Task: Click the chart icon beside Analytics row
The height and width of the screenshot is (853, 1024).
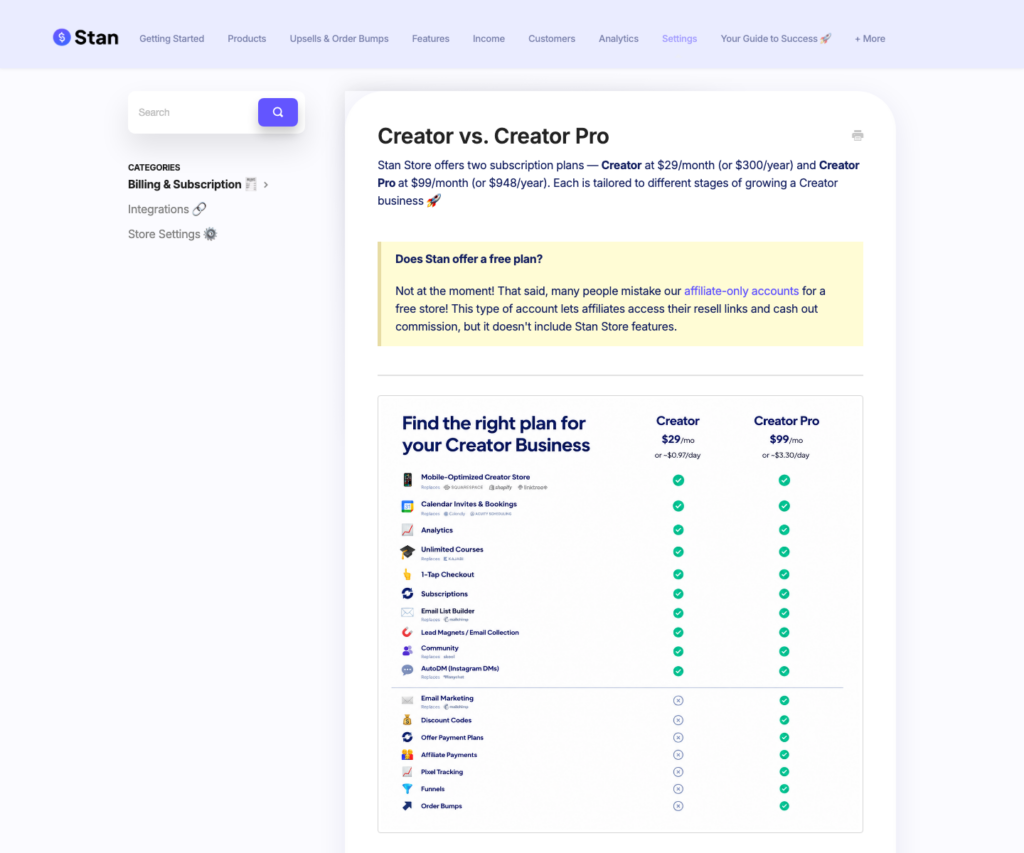Action: (408, 530)
